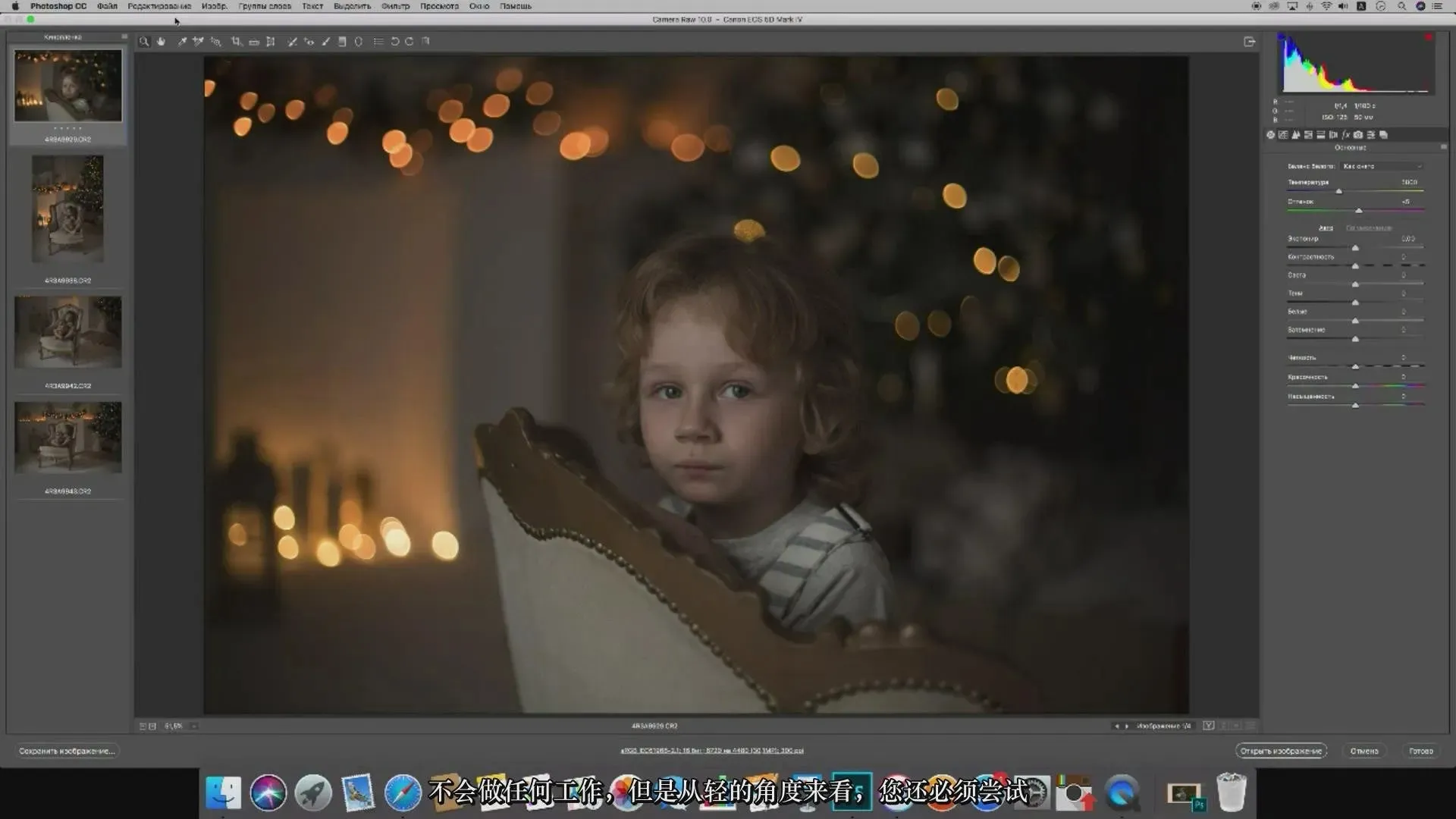The width and height of the screenshot is (1456, 819).
Task: Click the Открыть изображение button
Action: point(1281,751)
